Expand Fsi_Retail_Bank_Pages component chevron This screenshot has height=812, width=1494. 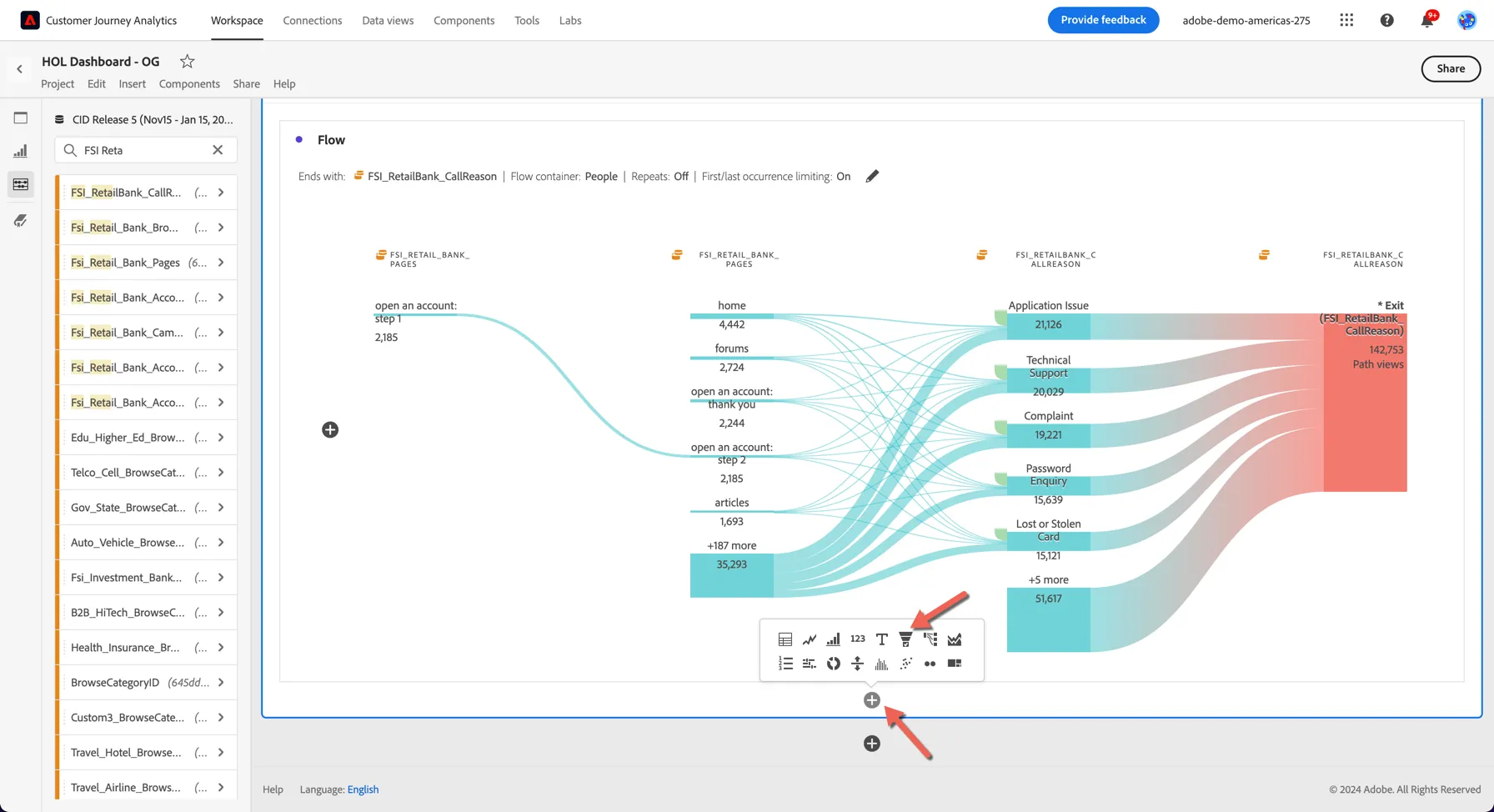click(x=221, y=263)
